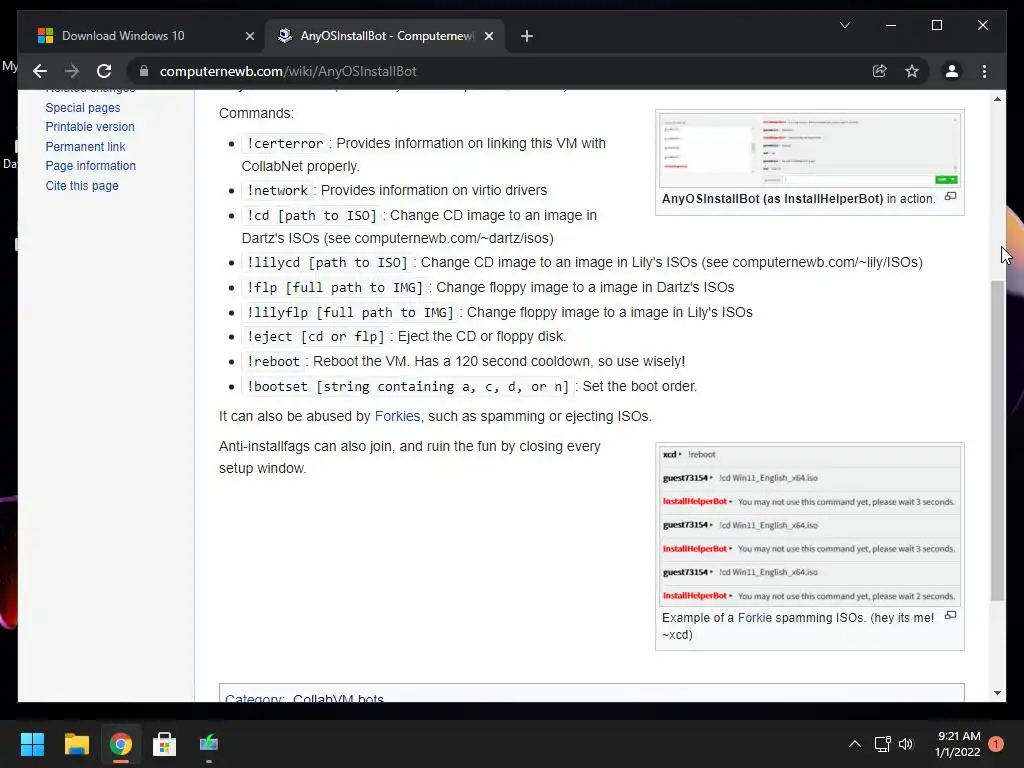Click the !lilyflp [full path to IMG] command
The width and height of the screenshot is (1024, 768).
[350, 313]
